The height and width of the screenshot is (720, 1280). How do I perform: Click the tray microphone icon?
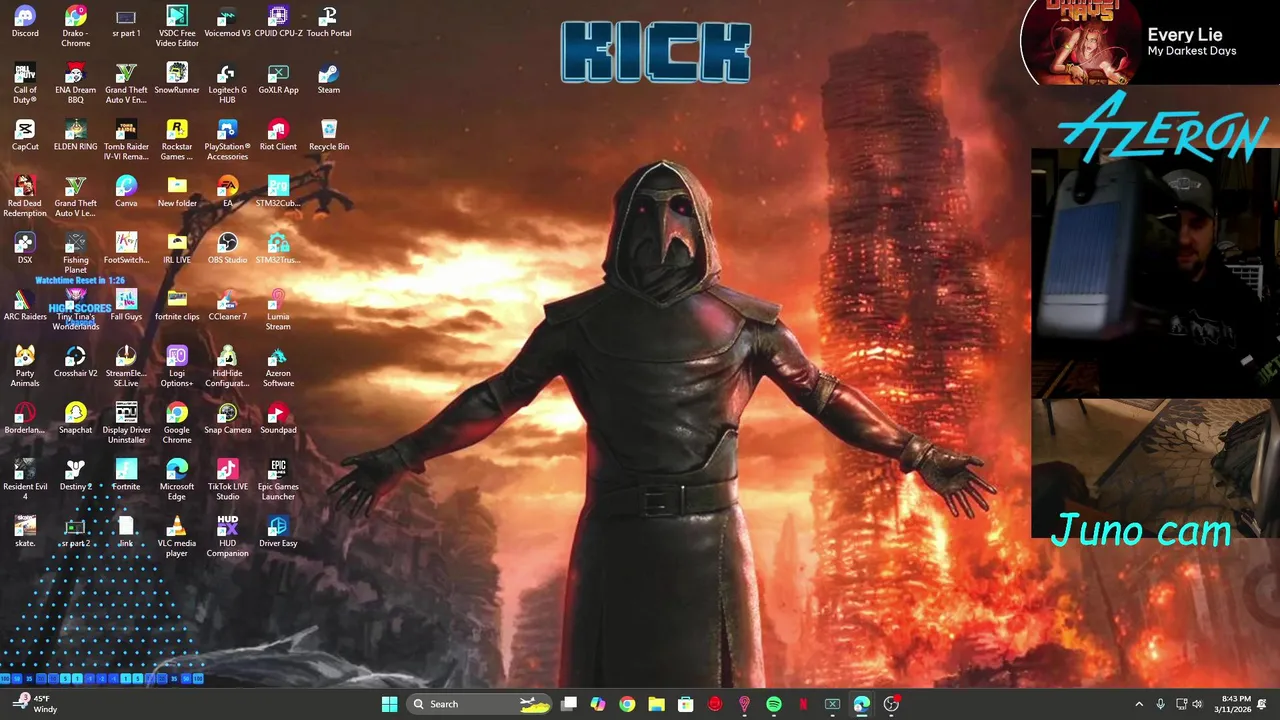[x=1160, y=704]
